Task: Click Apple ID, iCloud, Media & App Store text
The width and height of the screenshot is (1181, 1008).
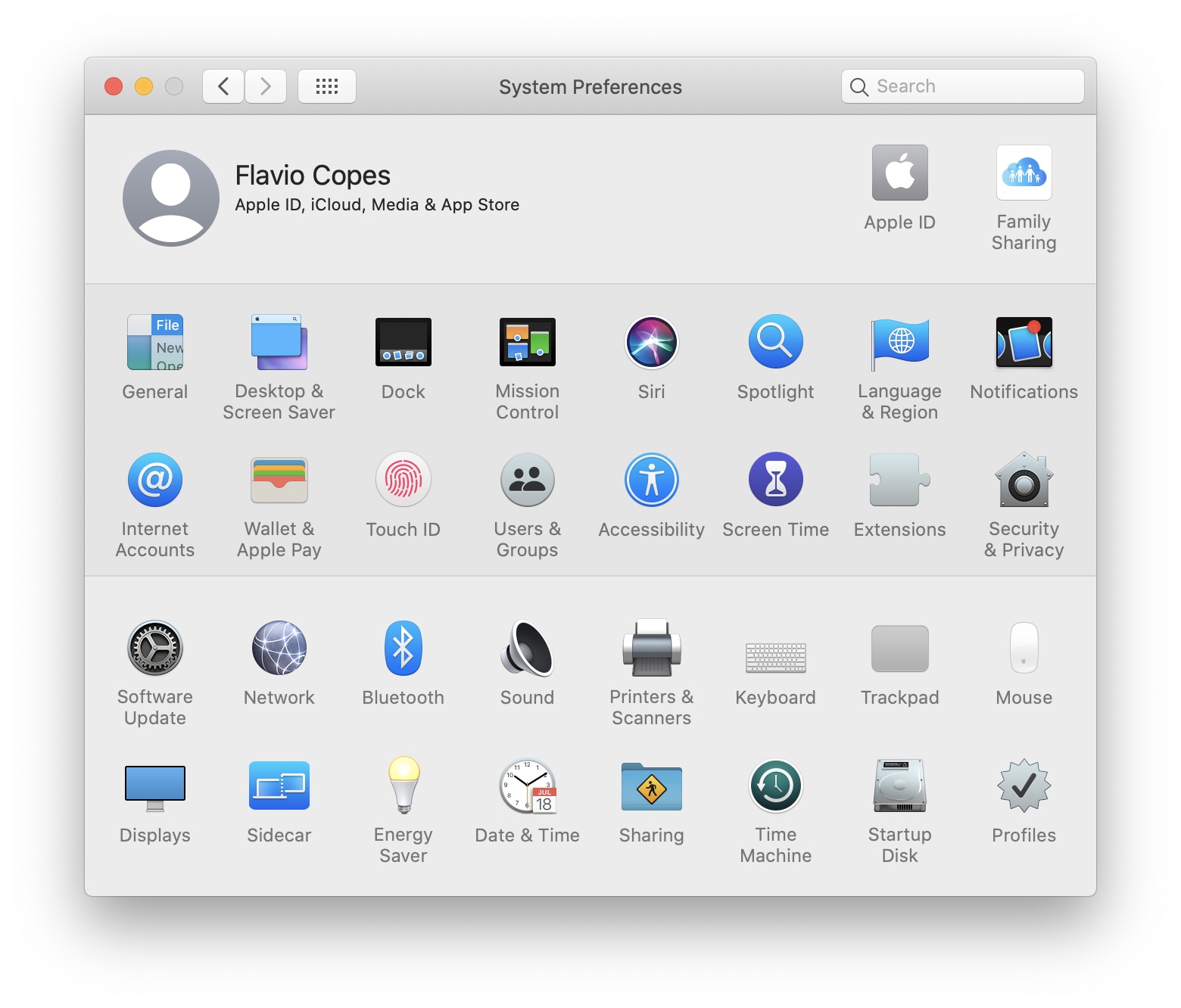Action: 377,205
